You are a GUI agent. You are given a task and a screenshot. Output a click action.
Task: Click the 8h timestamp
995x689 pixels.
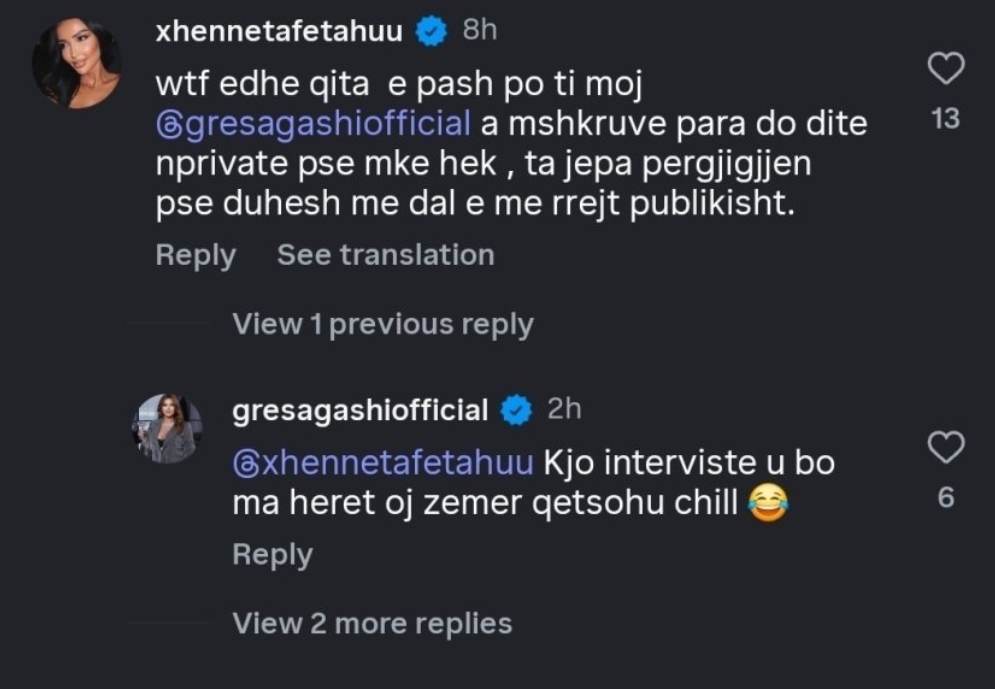pyautogui.click(x=480, y=31)
